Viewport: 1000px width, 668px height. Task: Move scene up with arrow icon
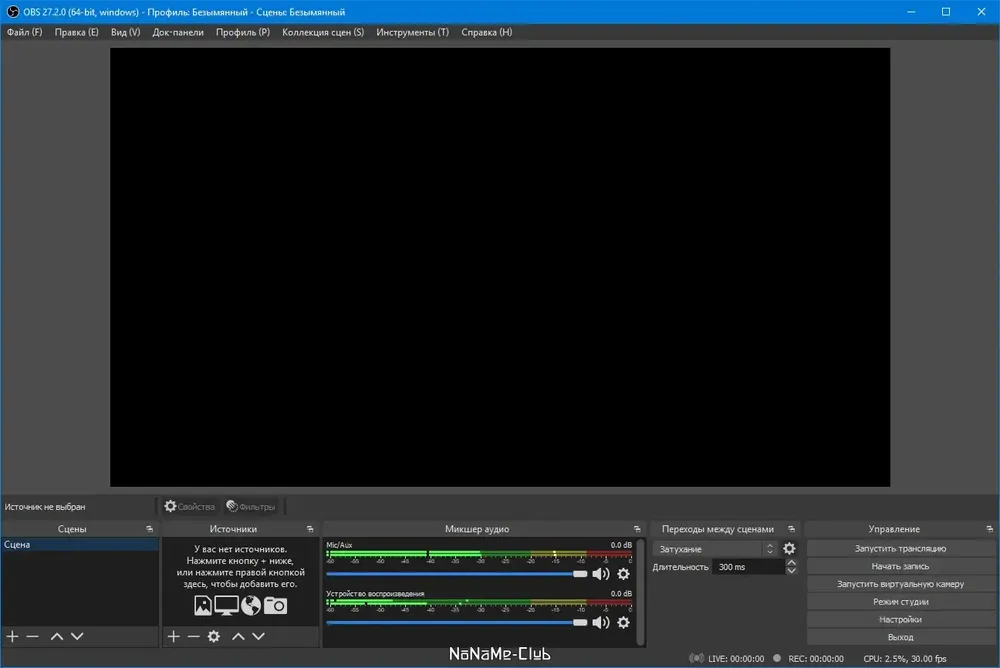57,636
